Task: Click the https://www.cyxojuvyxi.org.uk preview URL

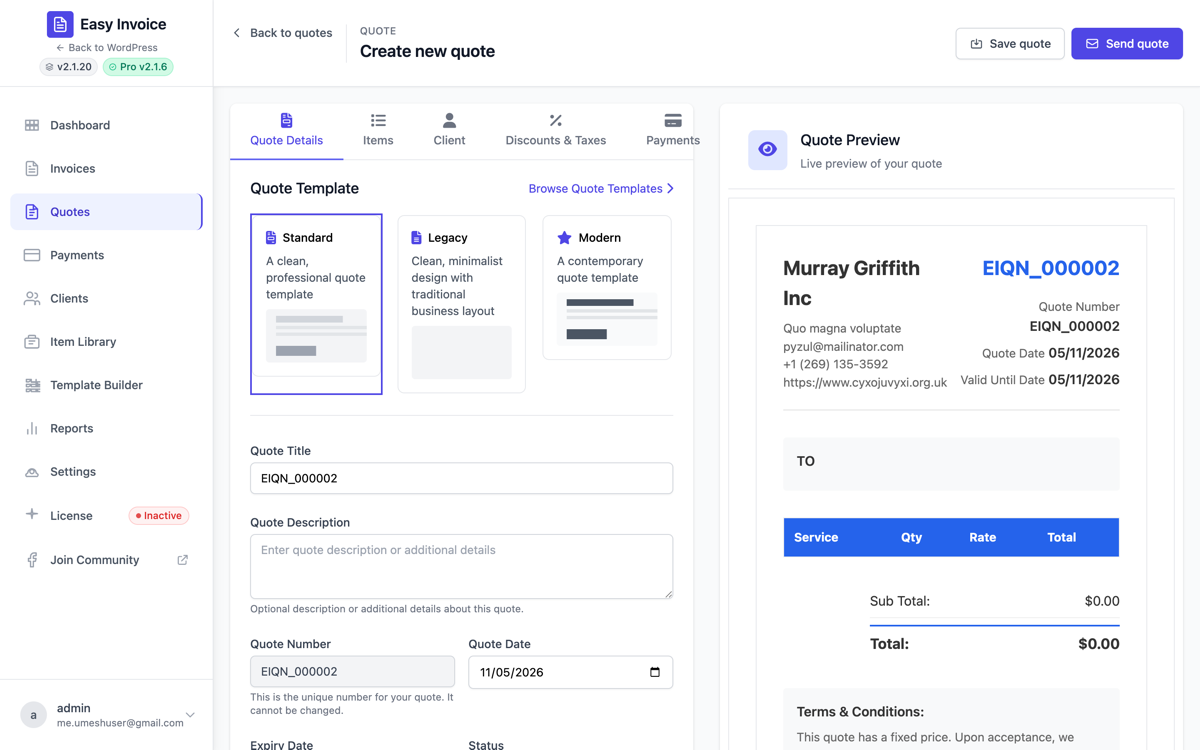Action: (x=865, y=382)
